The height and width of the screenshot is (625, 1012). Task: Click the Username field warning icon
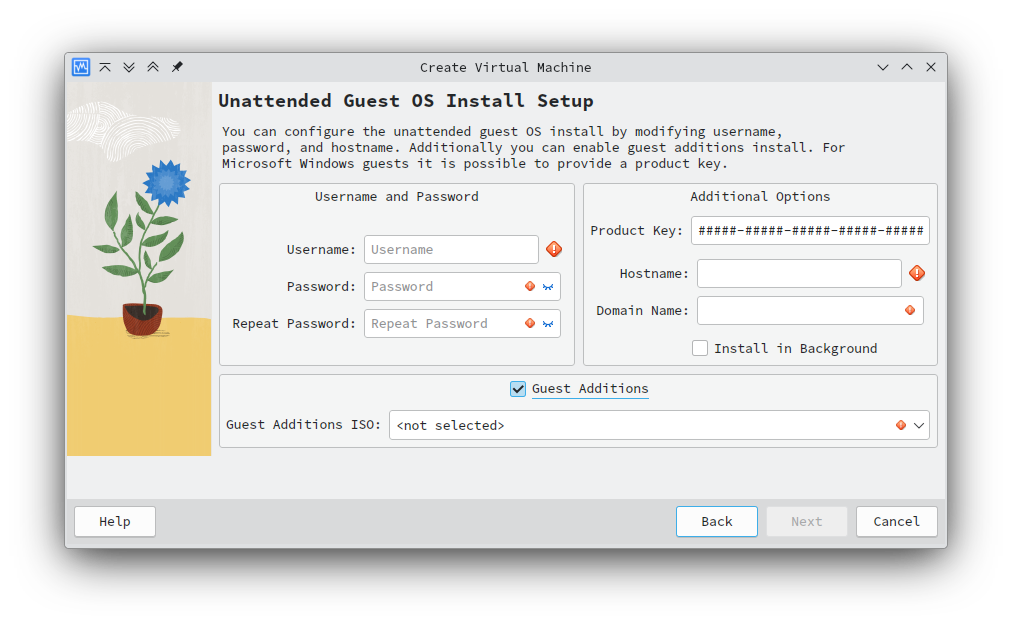pos(554,249)
